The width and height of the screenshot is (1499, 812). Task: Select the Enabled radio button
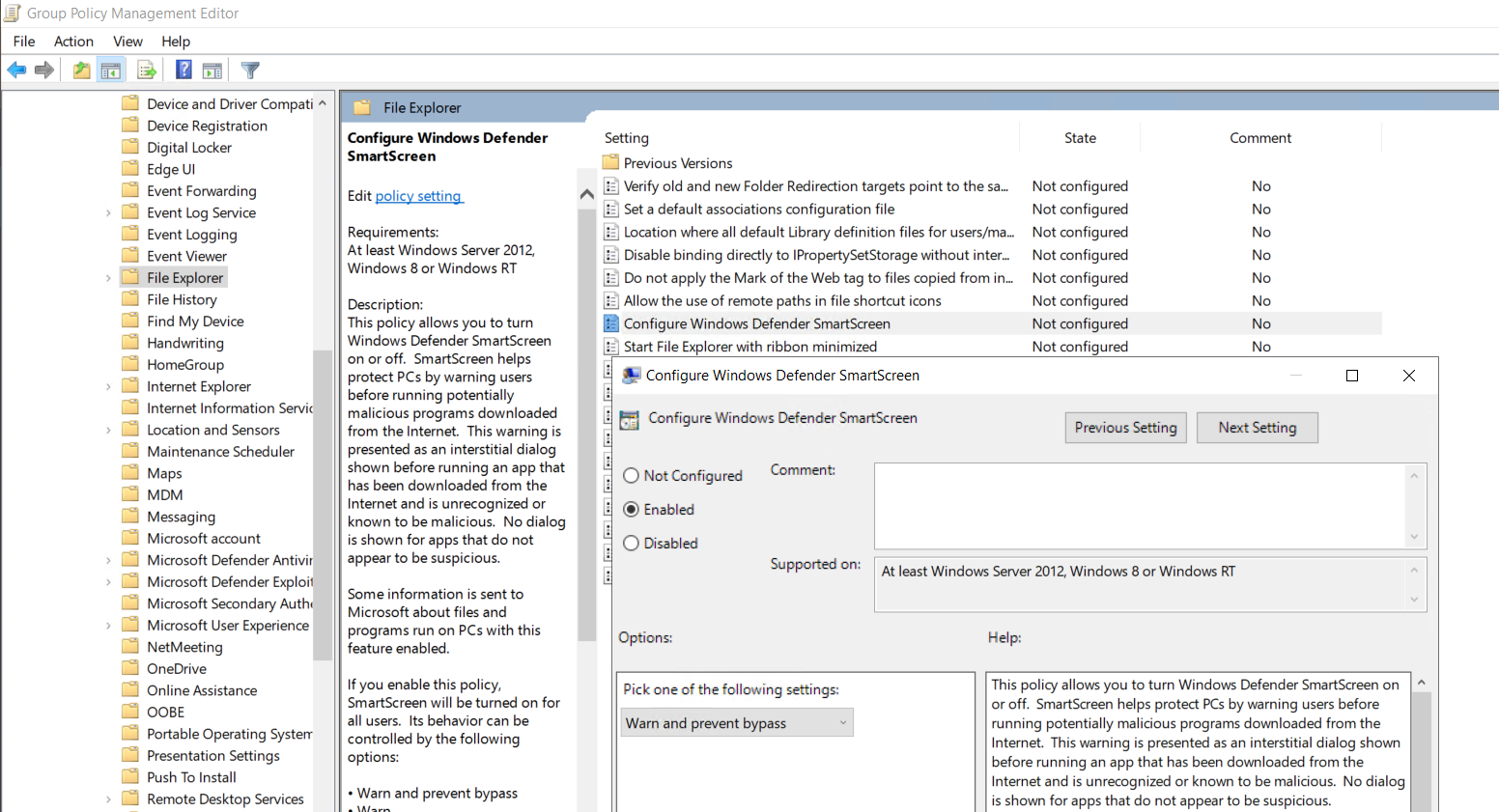click(632, 509)
